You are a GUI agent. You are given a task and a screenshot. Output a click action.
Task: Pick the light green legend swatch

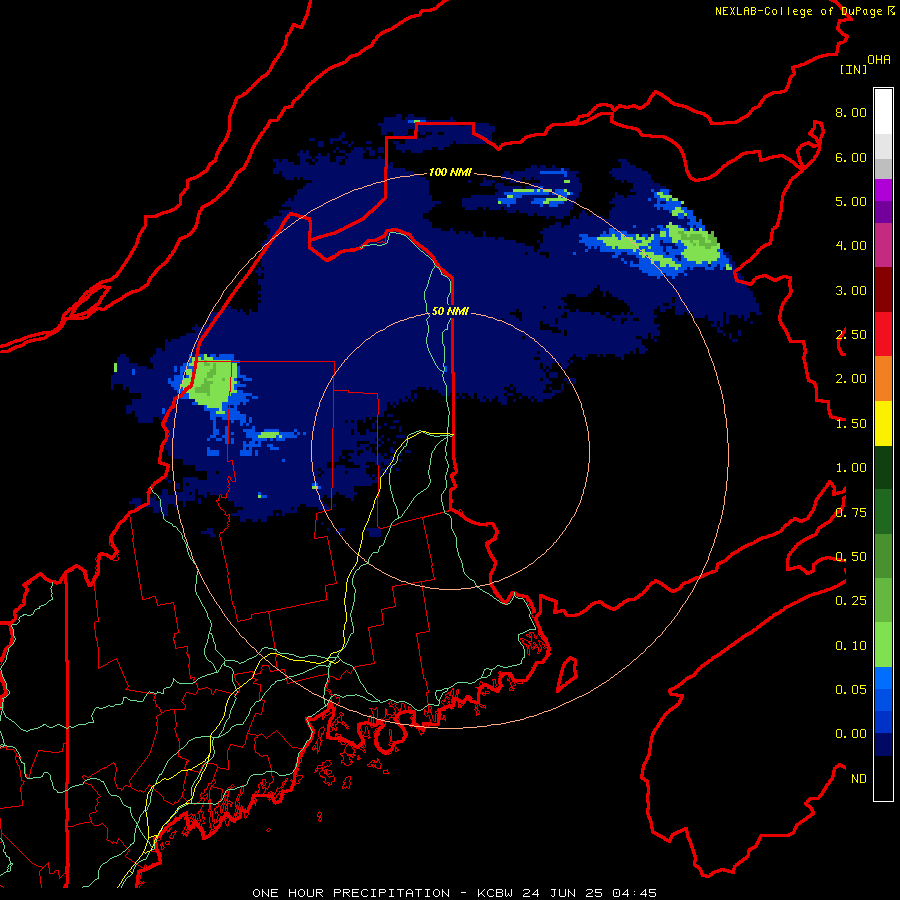click(883, 645)
